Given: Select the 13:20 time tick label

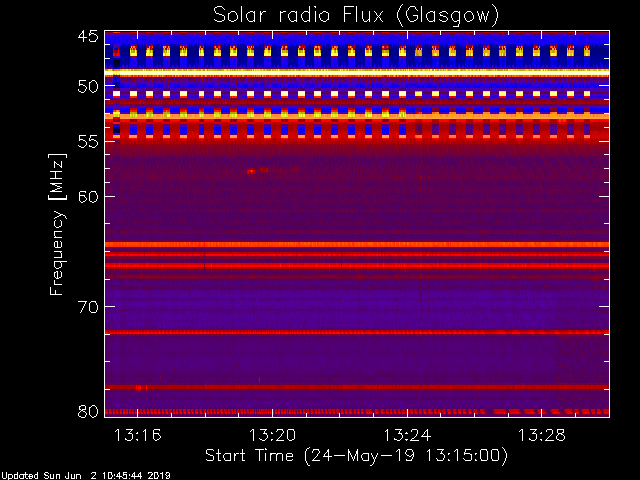Looking at the screenshot, I should click(272, 435).
